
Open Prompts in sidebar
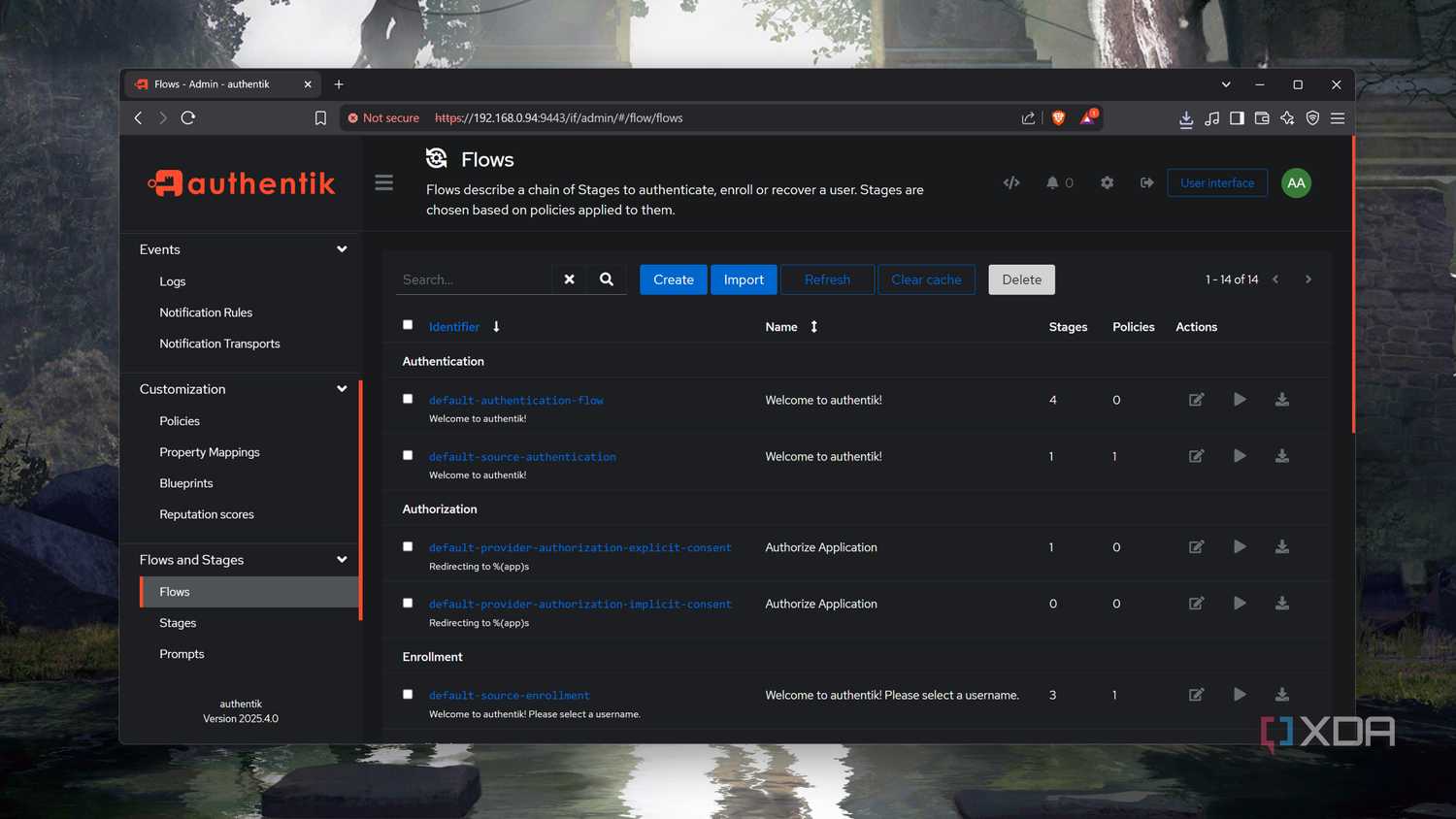click(x=182, y=654)
